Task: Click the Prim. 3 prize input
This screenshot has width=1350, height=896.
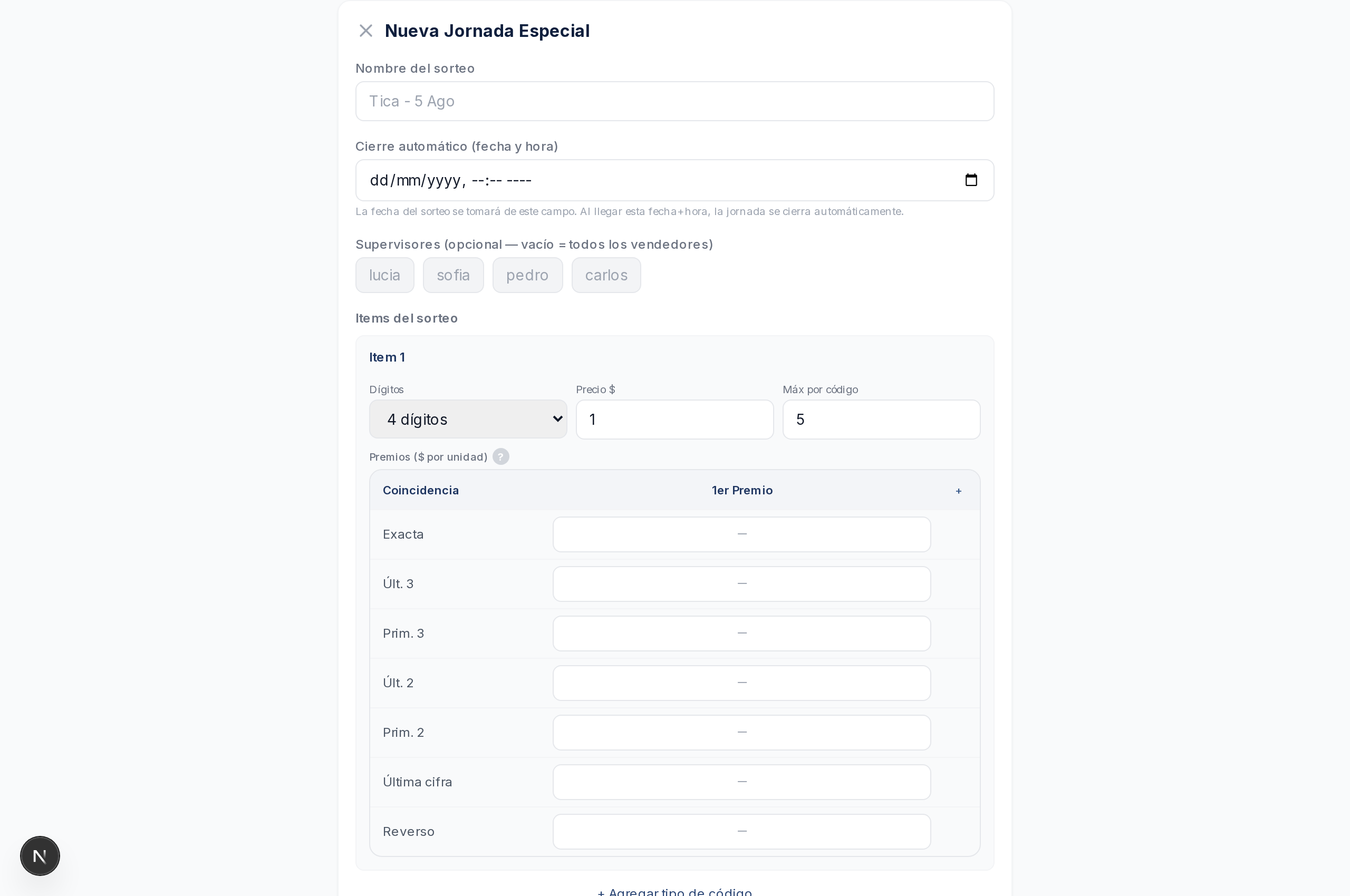Action: pyautogui.click(x=741, y=633)
